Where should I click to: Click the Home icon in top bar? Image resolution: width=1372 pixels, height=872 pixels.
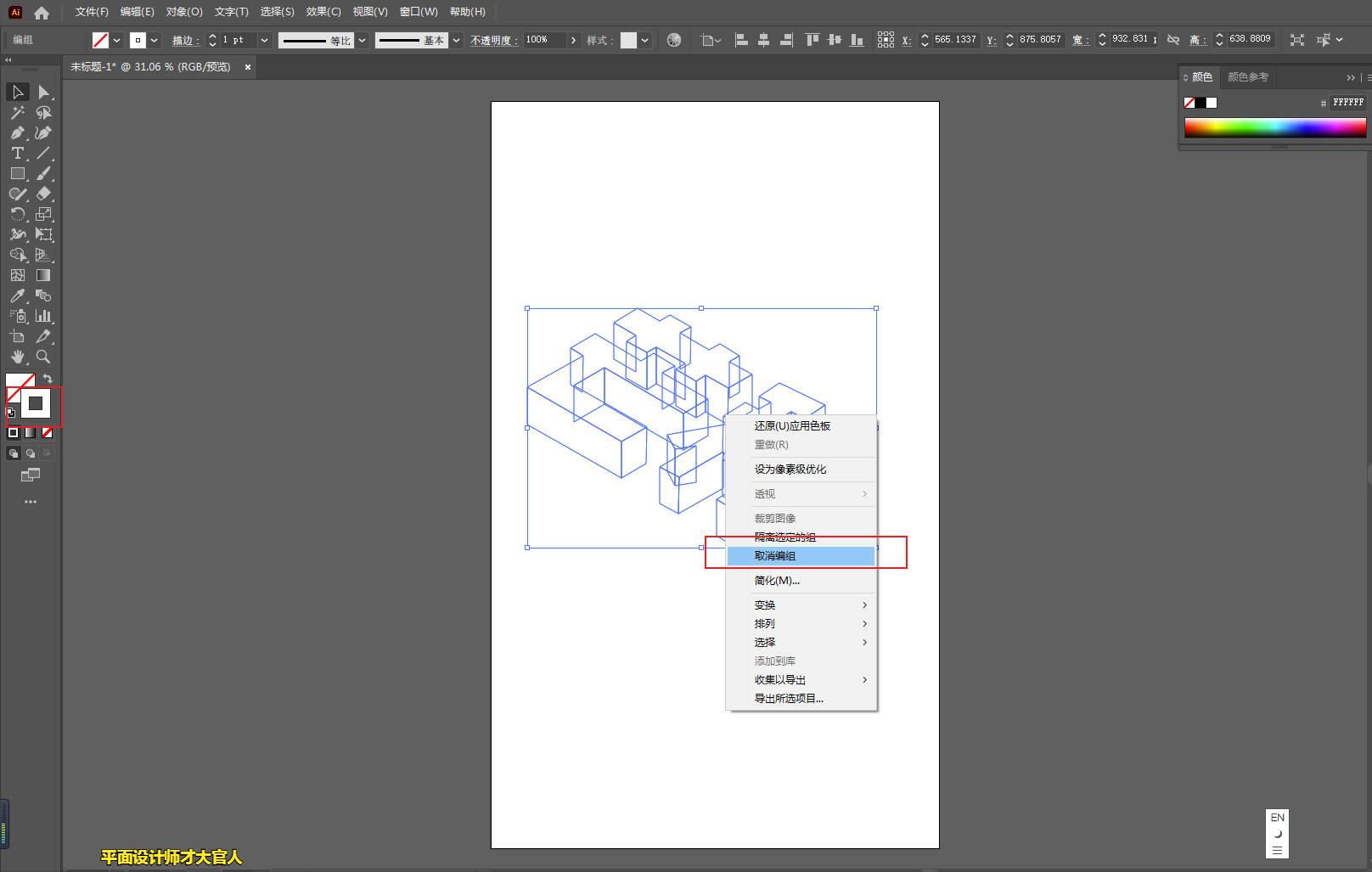pyautogui.click(x=42, y=12)
